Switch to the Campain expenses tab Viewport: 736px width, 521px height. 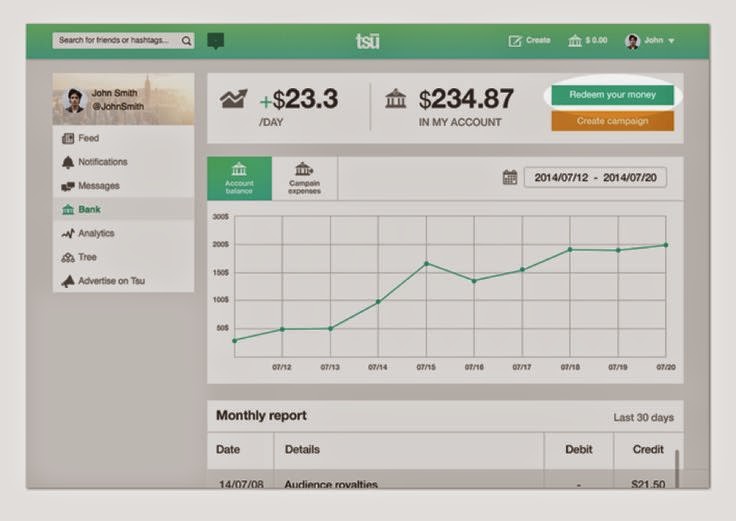coord(305,178)
